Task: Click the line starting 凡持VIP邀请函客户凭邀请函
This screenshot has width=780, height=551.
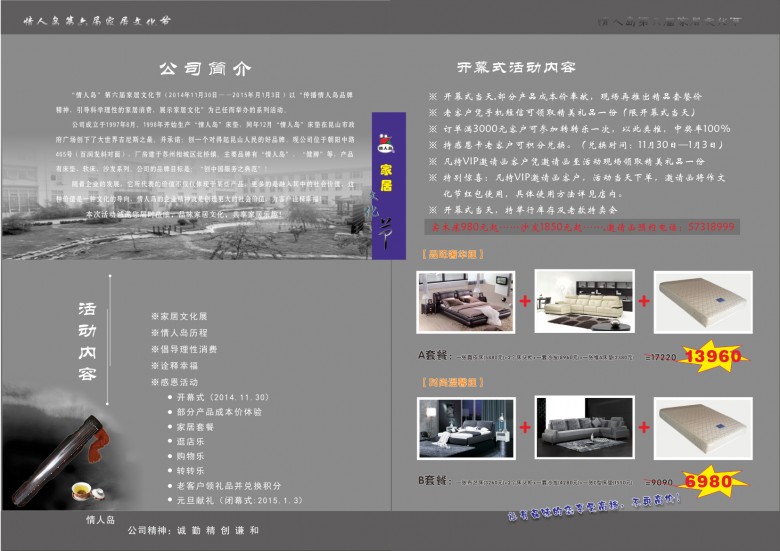Action: point(567,161)
